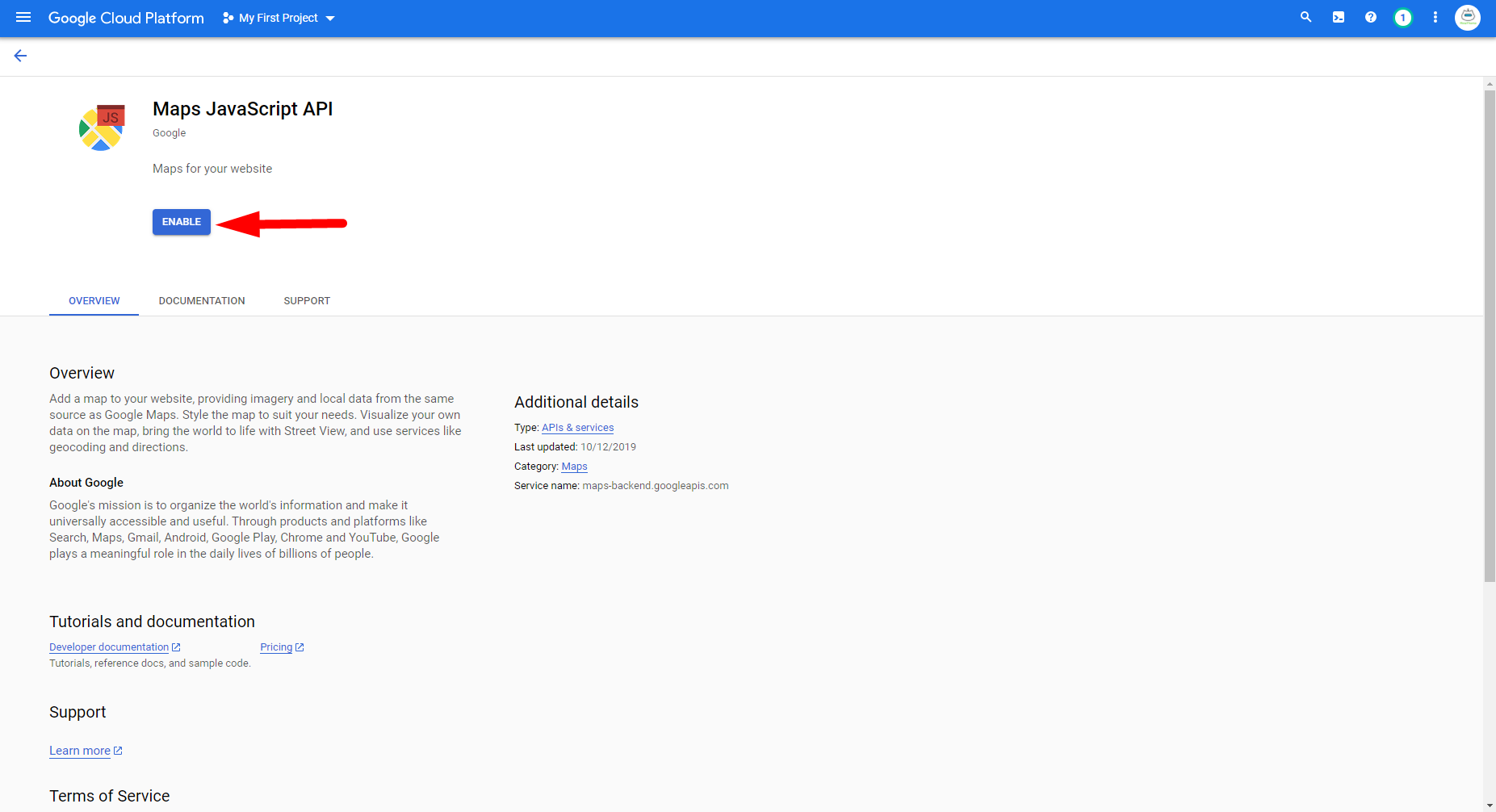Click the Terms of Service heading

pos(110,796)
